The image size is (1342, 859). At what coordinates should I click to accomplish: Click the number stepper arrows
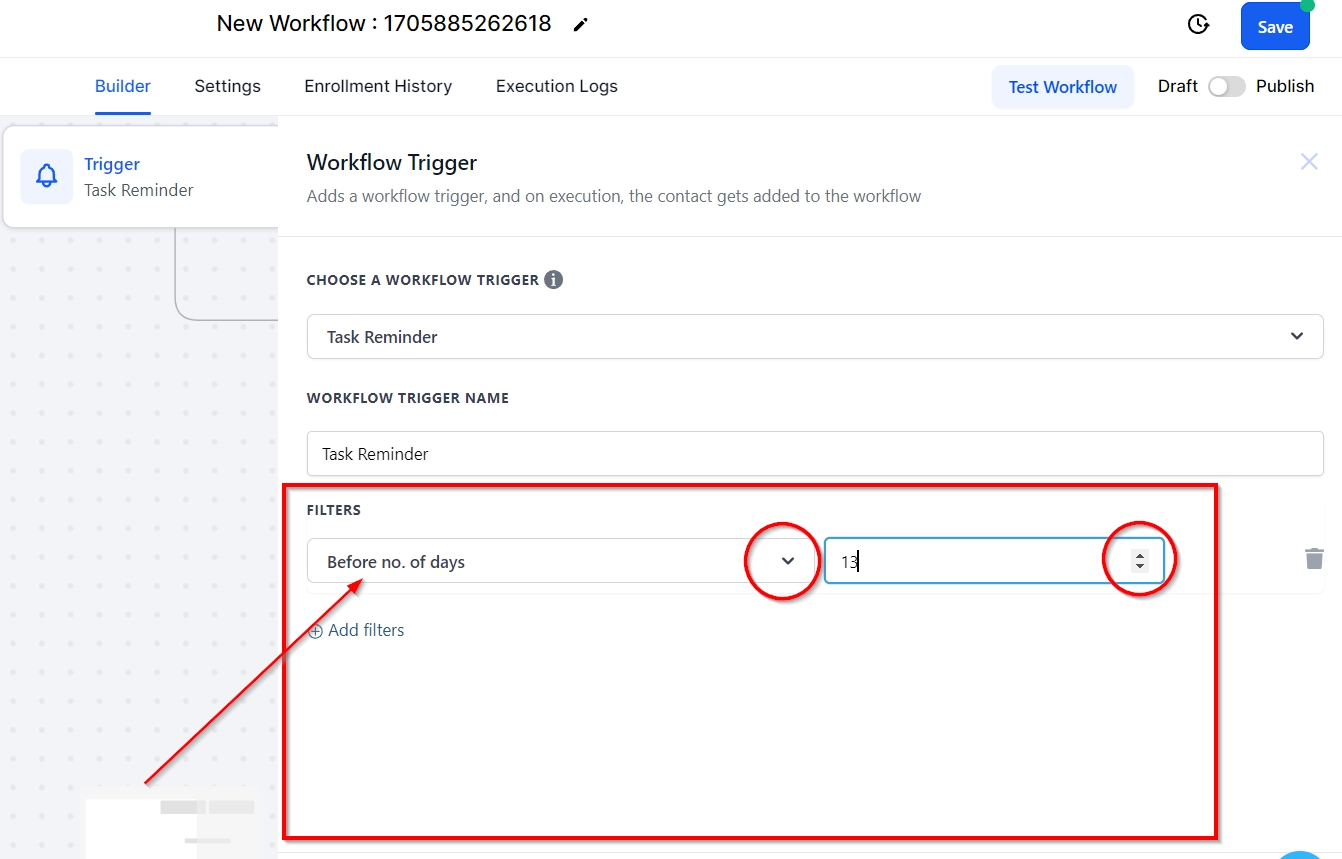[1140, 562]
